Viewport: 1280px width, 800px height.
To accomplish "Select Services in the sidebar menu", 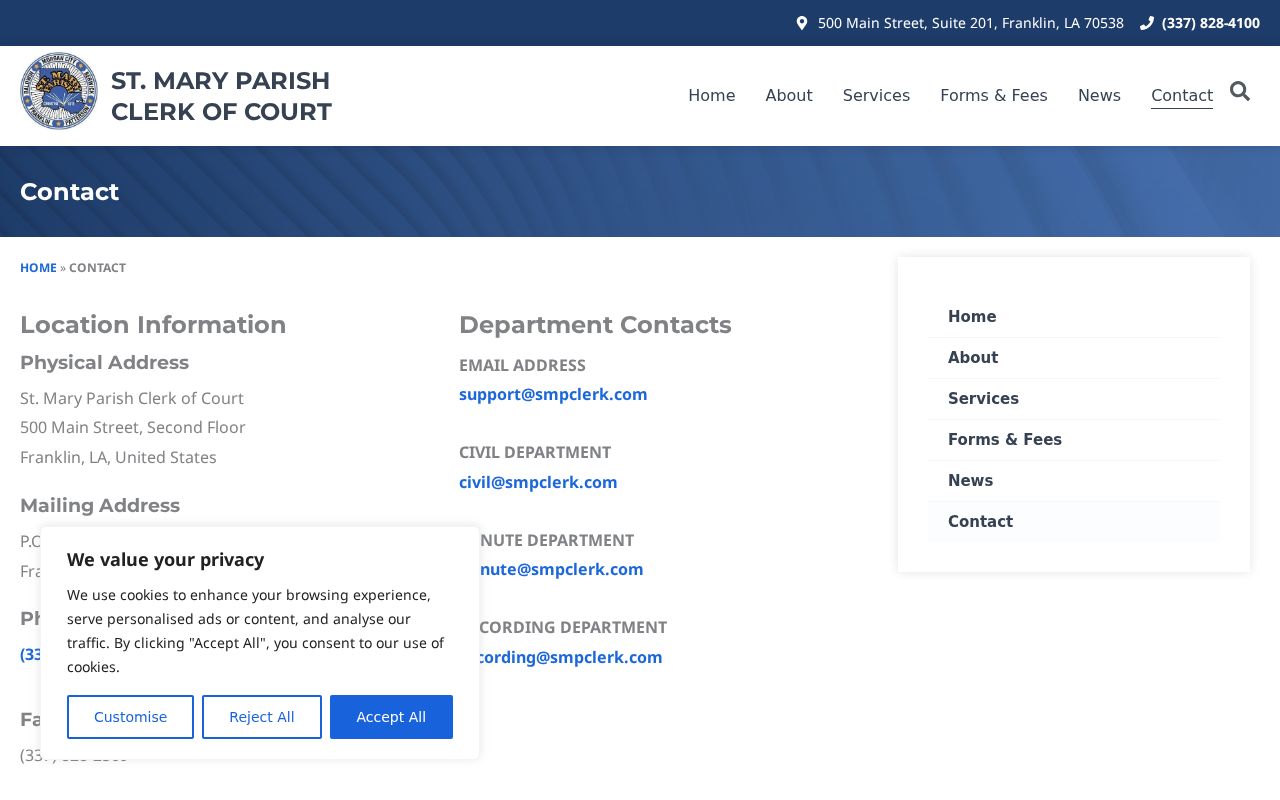I will click(x=1074, y=399).
